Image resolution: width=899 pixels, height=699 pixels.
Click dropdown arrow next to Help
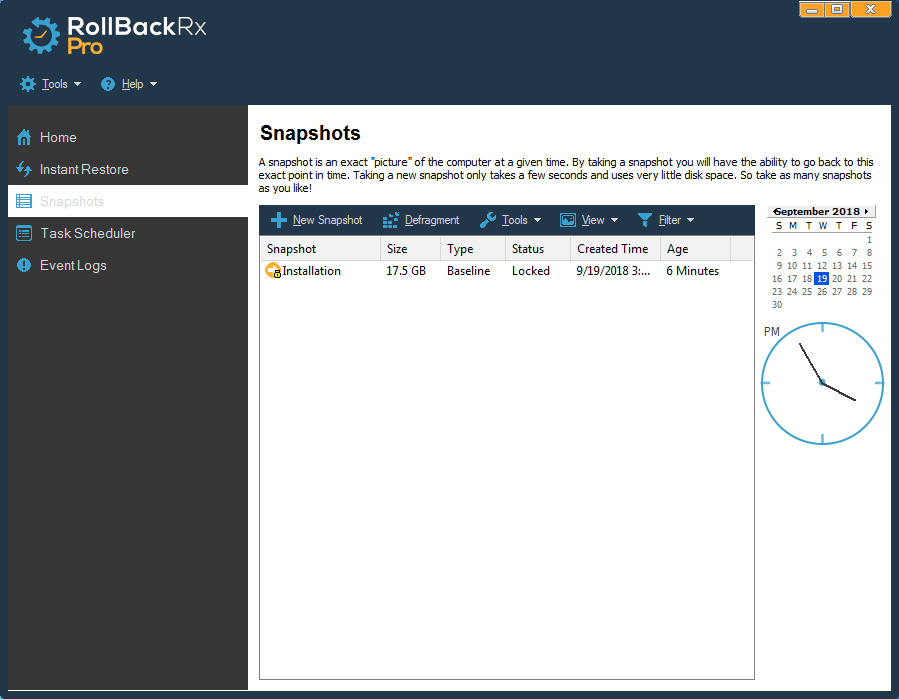click(153, 84)
